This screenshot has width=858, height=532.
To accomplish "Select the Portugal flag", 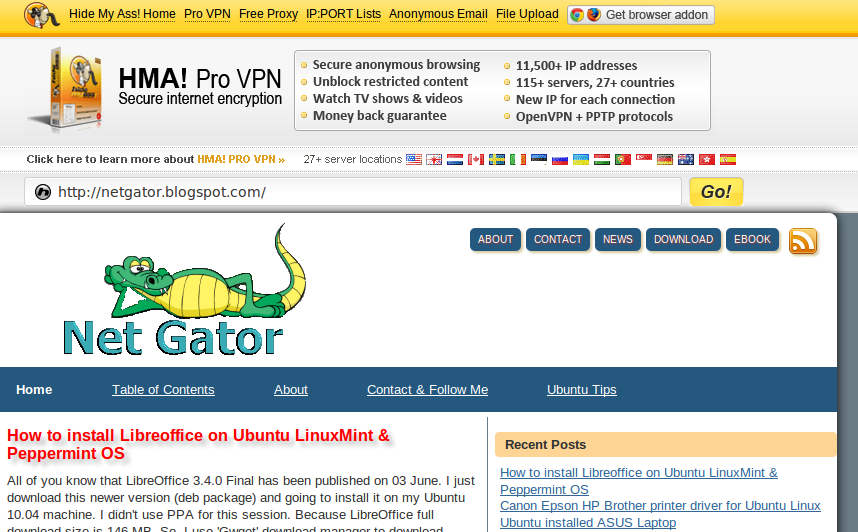I will (x=623, y=159).
